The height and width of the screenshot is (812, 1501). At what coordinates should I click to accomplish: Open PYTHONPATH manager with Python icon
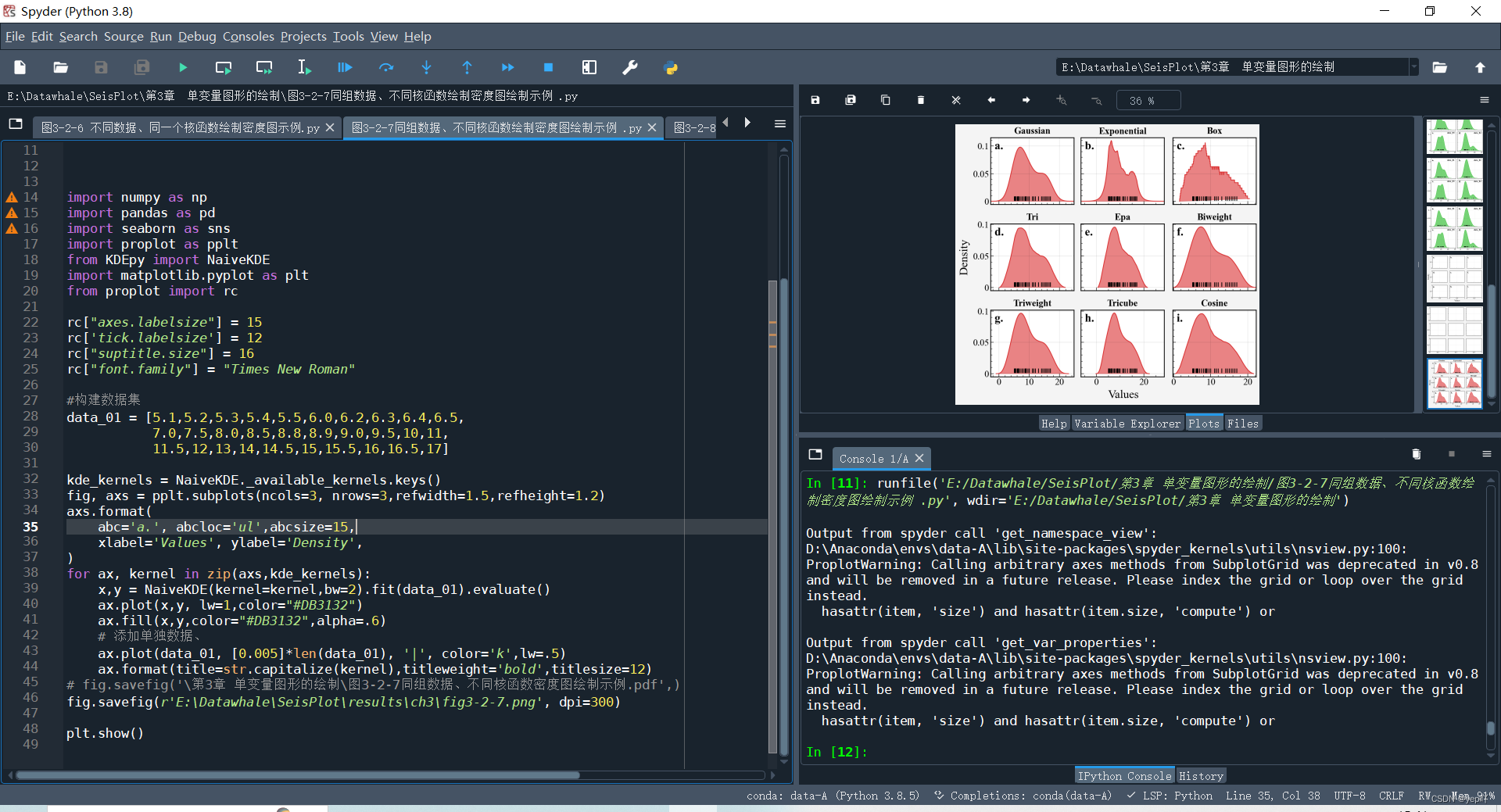671,68
